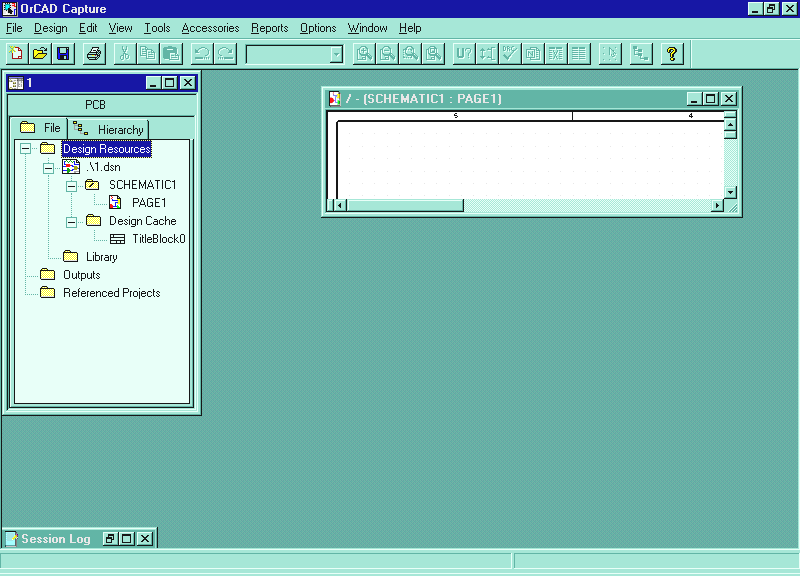Image resolution: width=800 pixels, height=576 pixels.
Task: Open the part selector combo box dropdown
Action: pyautogui.click(x=336, y=54)
